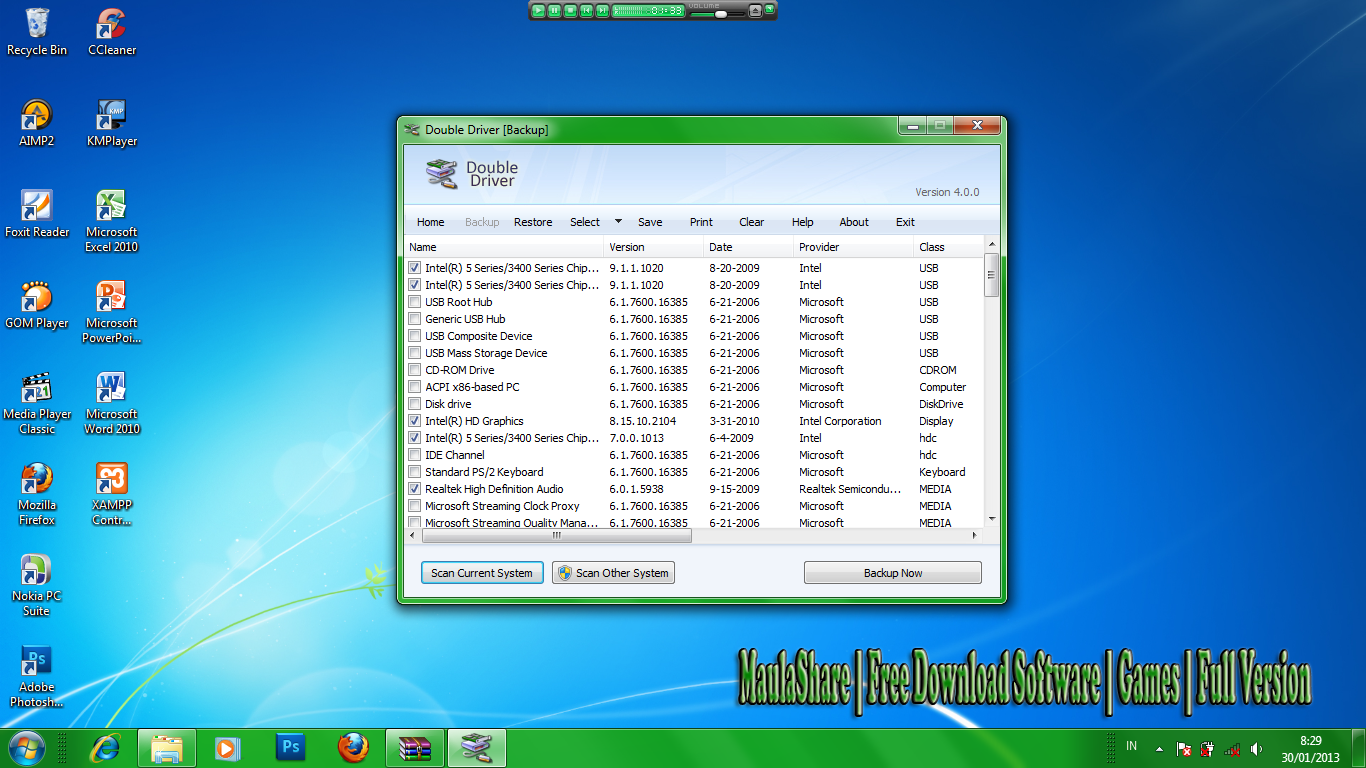Check the Standard PS/2 Keyboard checkbox
This screenshot has width=1366, height=768.
414,472
